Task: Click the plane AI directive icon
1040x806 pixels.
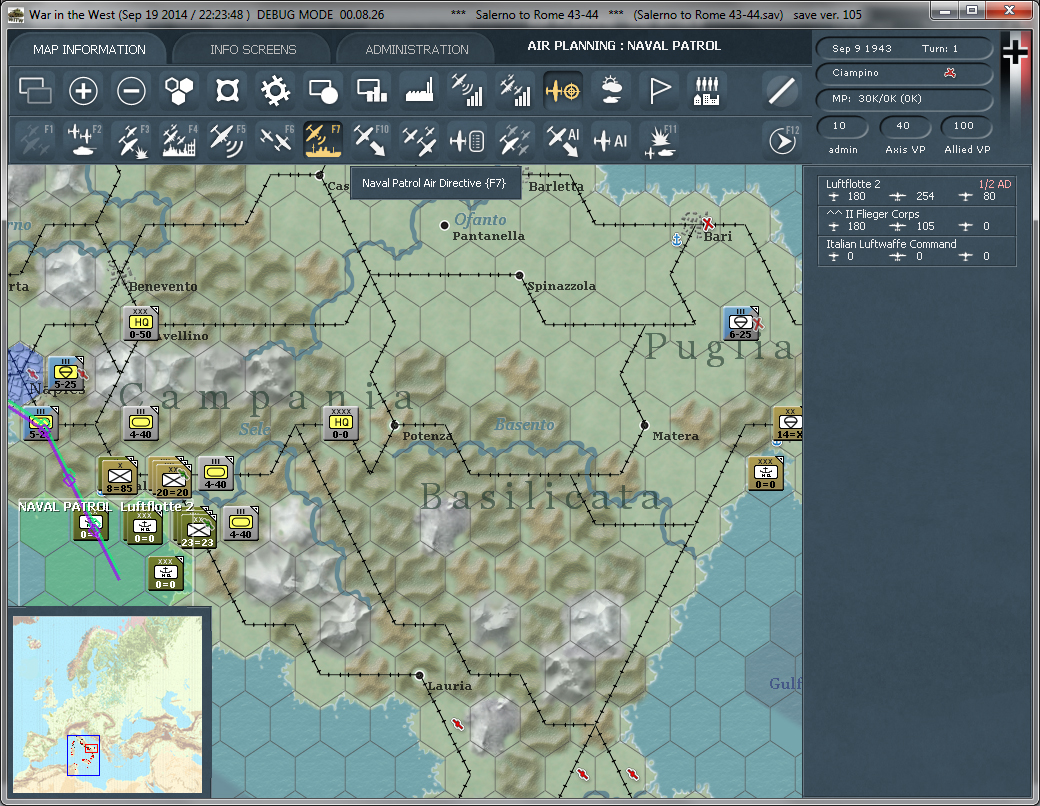Action: coord(611,140)
